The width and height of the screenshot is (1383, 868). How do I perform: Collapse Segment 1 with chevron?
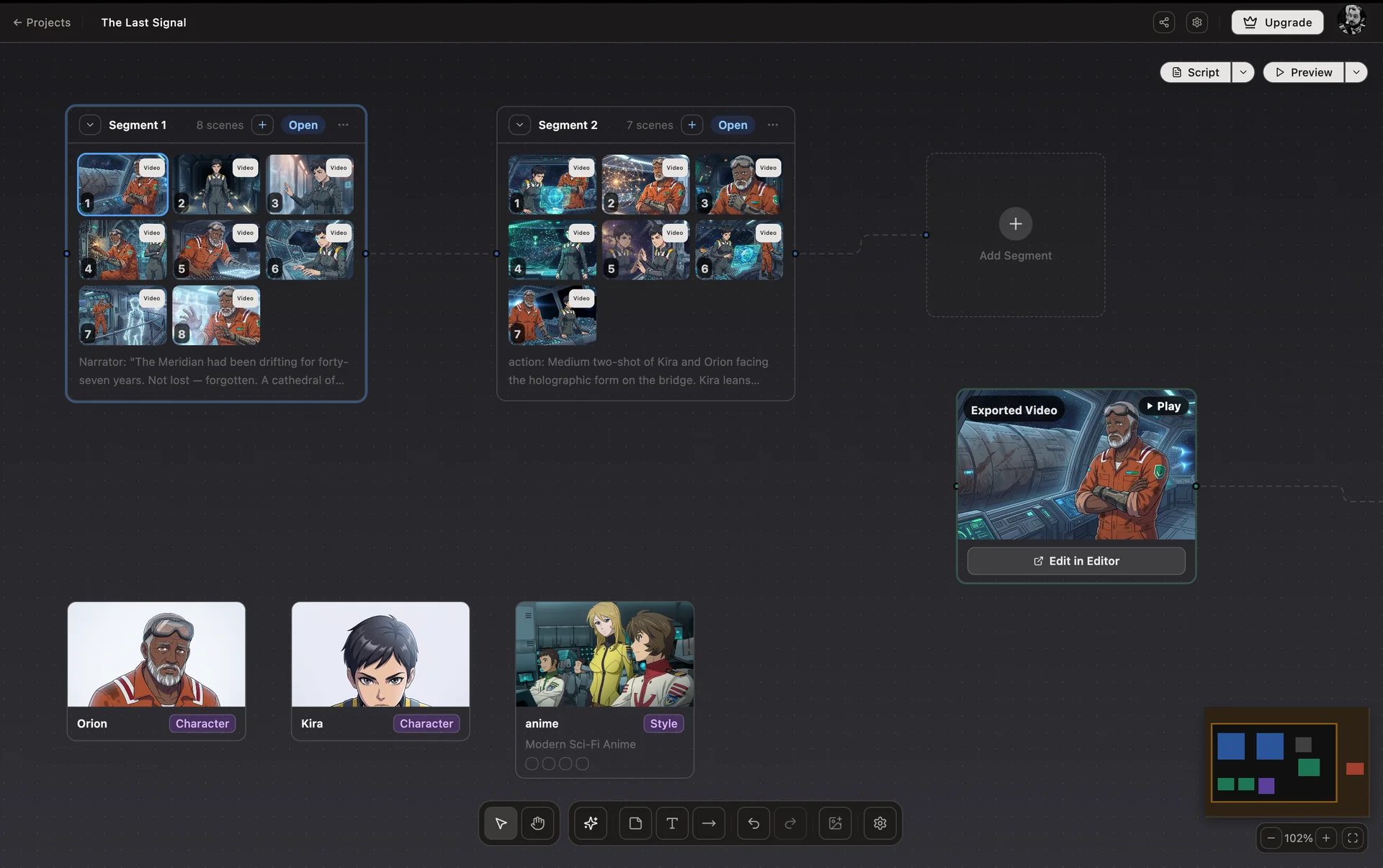coord(90,125)
